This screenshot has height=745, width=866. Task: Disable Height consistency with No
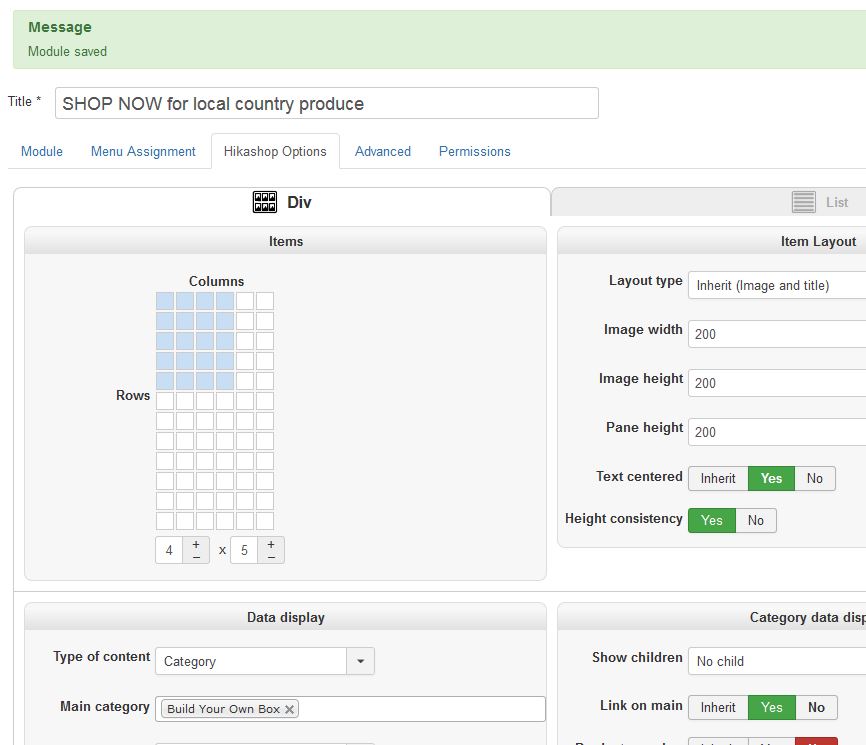[x=756, y=520]
